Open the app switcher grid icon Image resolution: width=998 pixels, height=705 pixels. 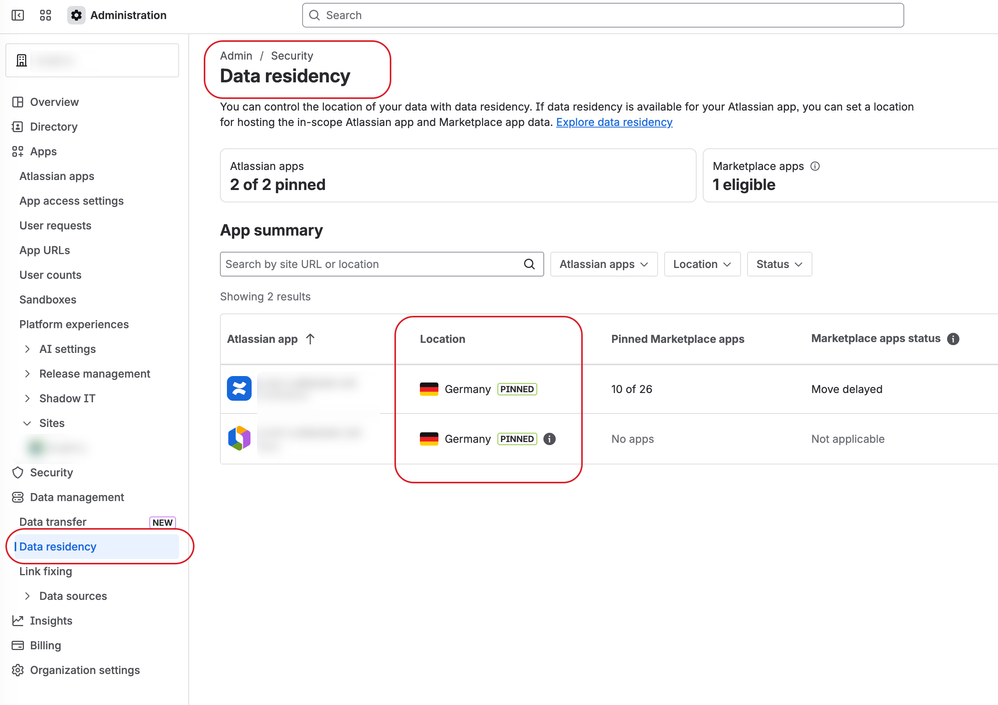[45, 15]
